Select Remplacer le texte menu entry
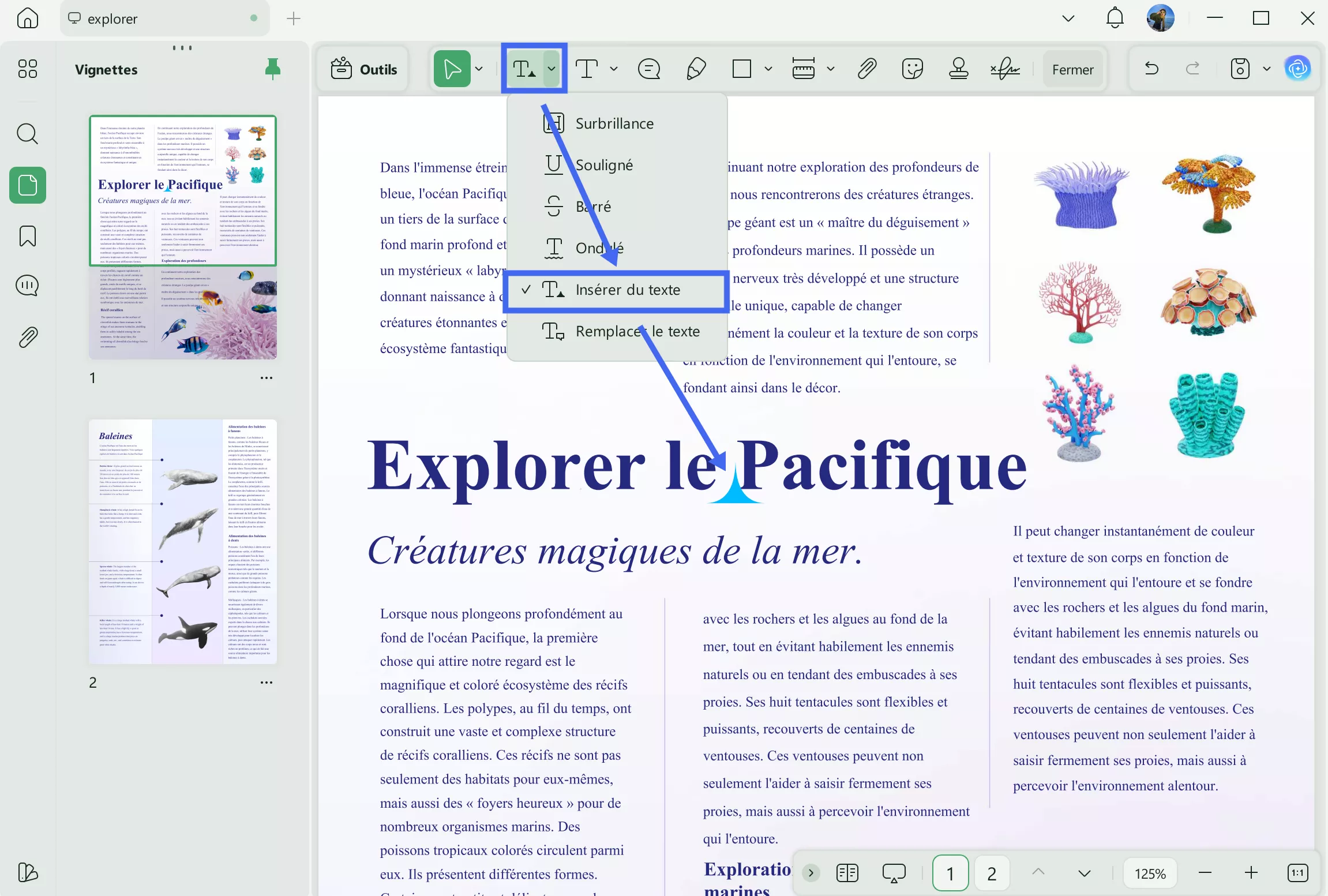The height and width of the screenshot is (896, 1328). (x=637, y=331)
